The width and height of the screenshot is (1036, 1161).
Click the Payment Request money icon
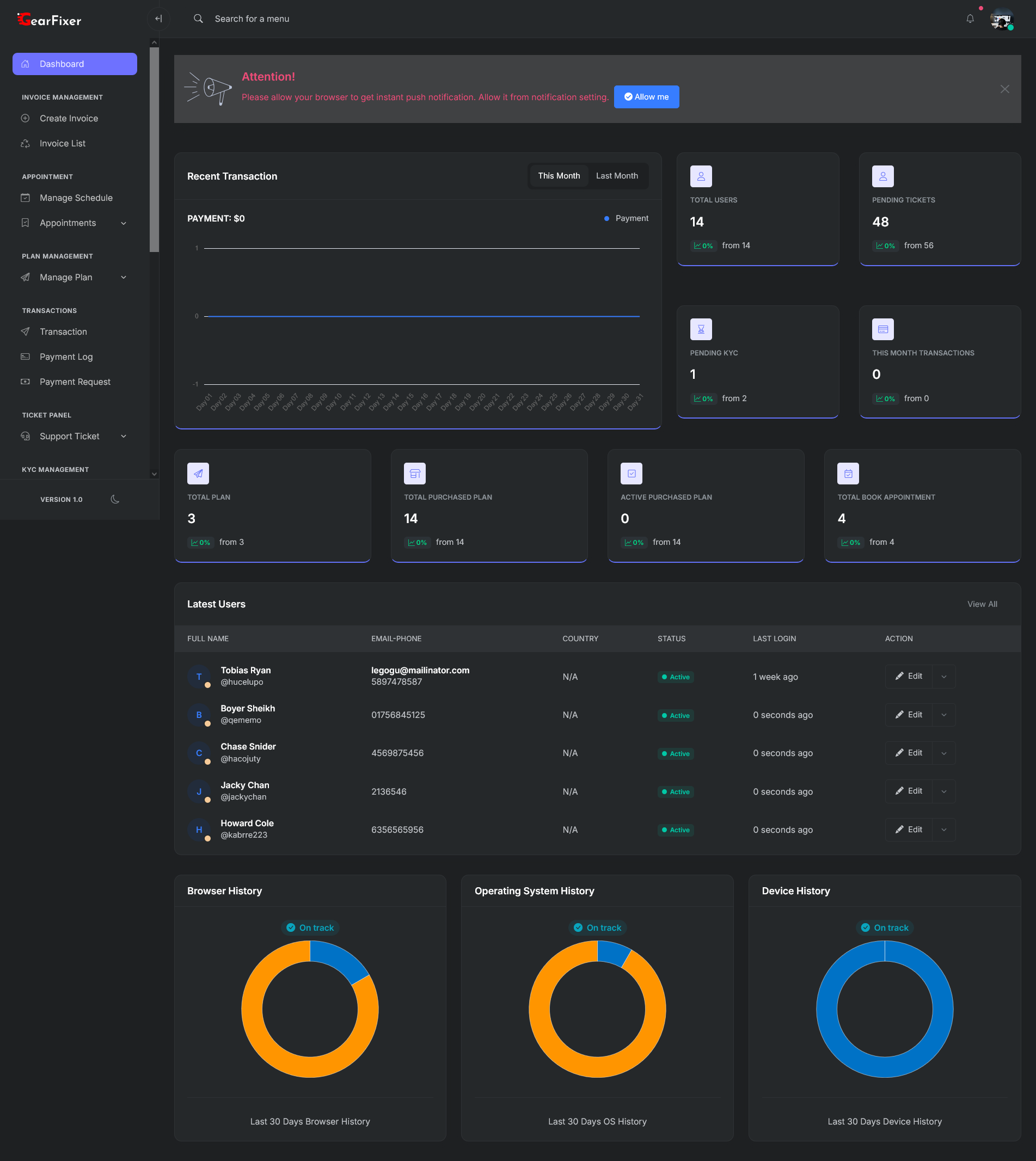(x=25, y=382)
